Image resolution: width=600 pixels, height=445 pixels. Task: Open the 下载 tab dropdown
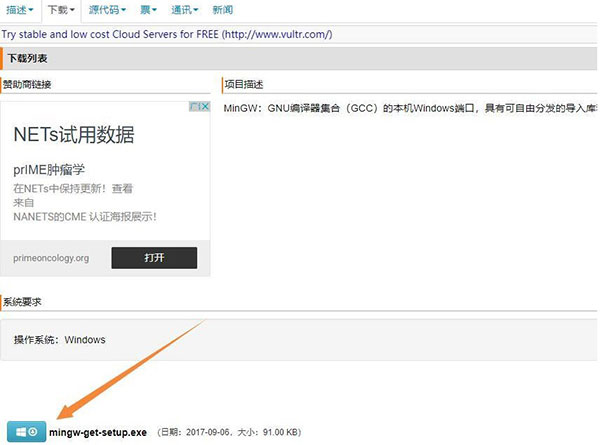pyautogui.click(x=61, y=10)
